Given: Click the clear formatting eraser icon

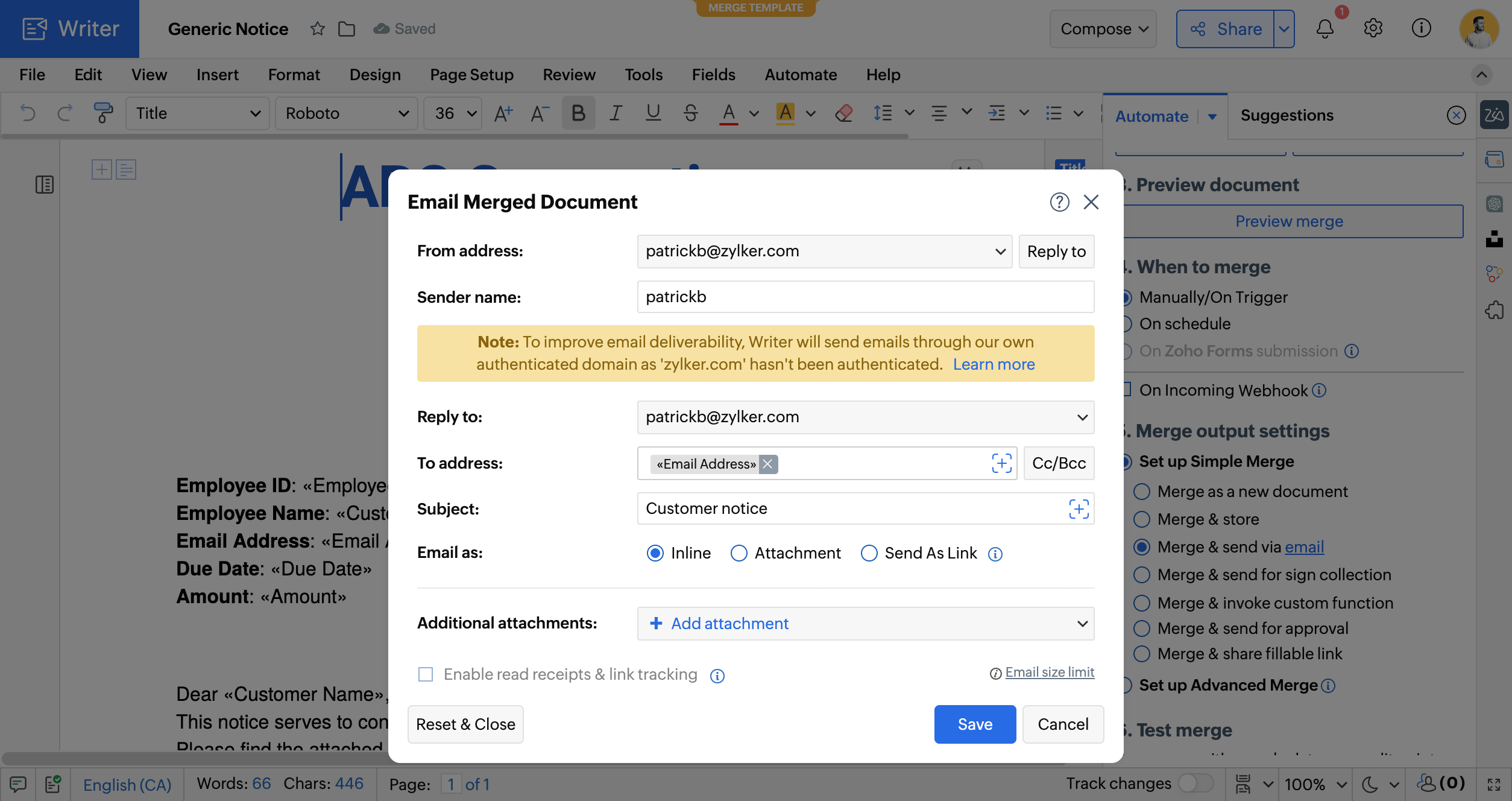Looking at the screenshot, I should [x=844, y=113].
